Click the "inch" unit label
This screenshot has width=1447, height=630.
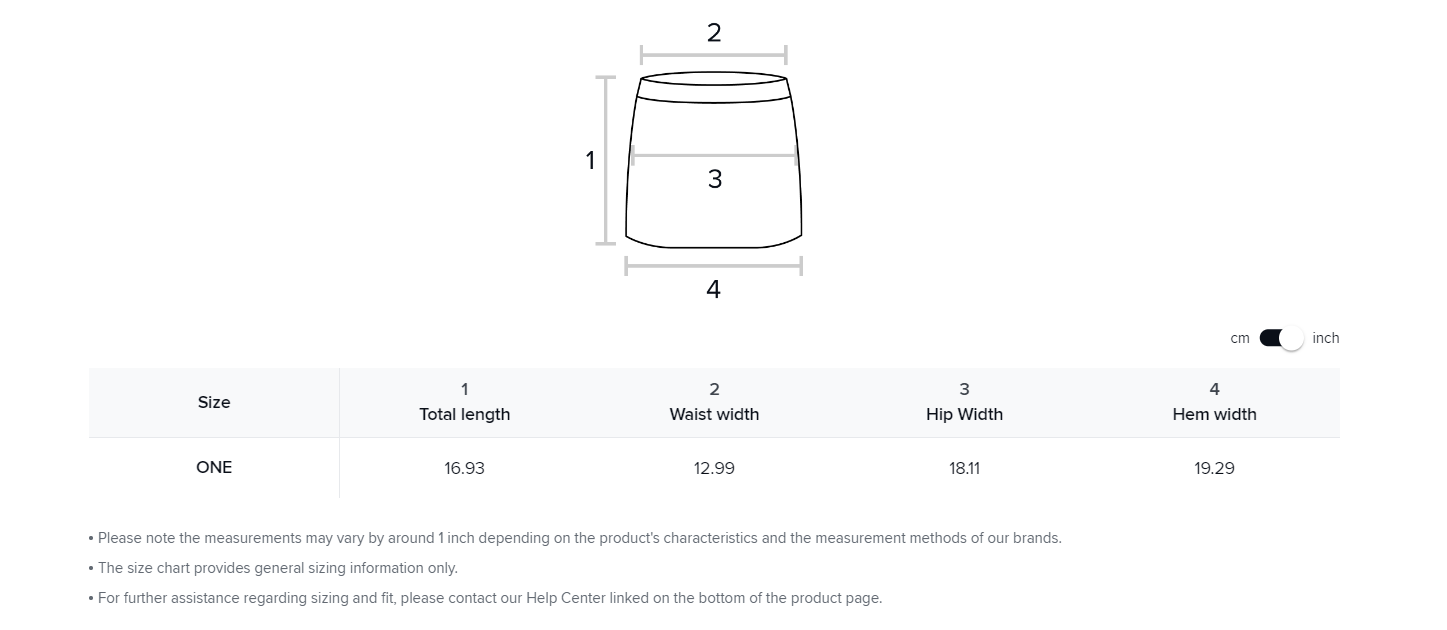[x=1325, y=338]
